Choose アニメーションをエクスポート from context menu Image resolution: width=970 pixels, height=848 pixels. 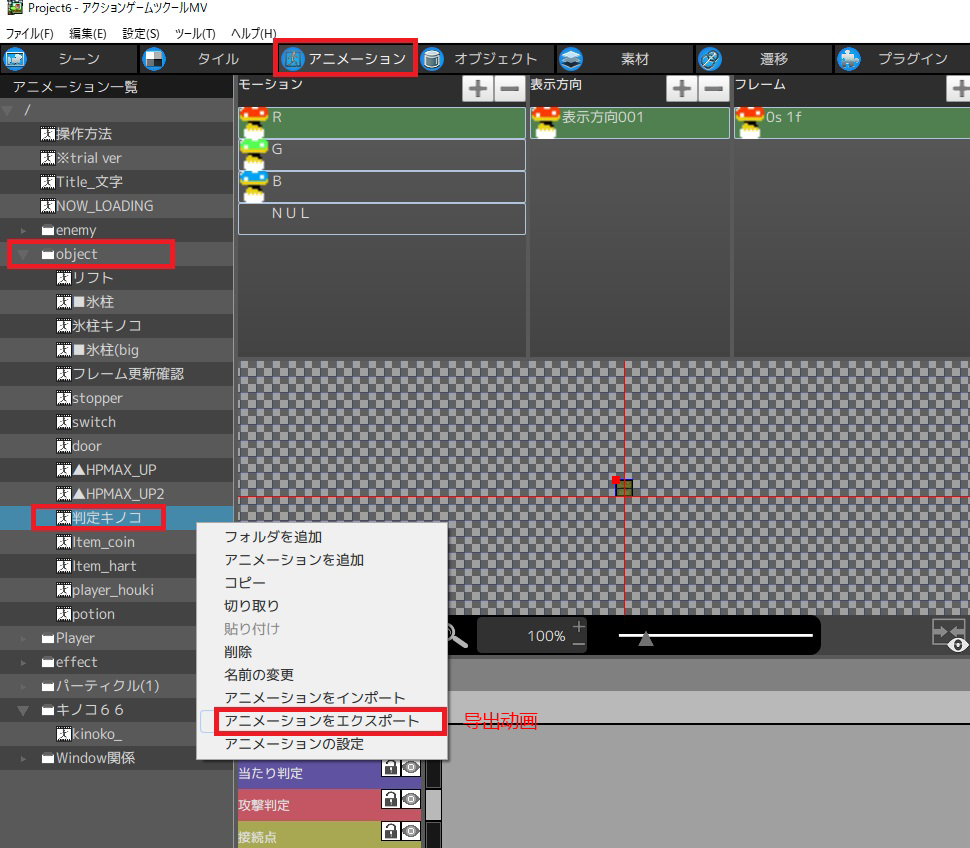pyautogui.click(x=321, y=721)
